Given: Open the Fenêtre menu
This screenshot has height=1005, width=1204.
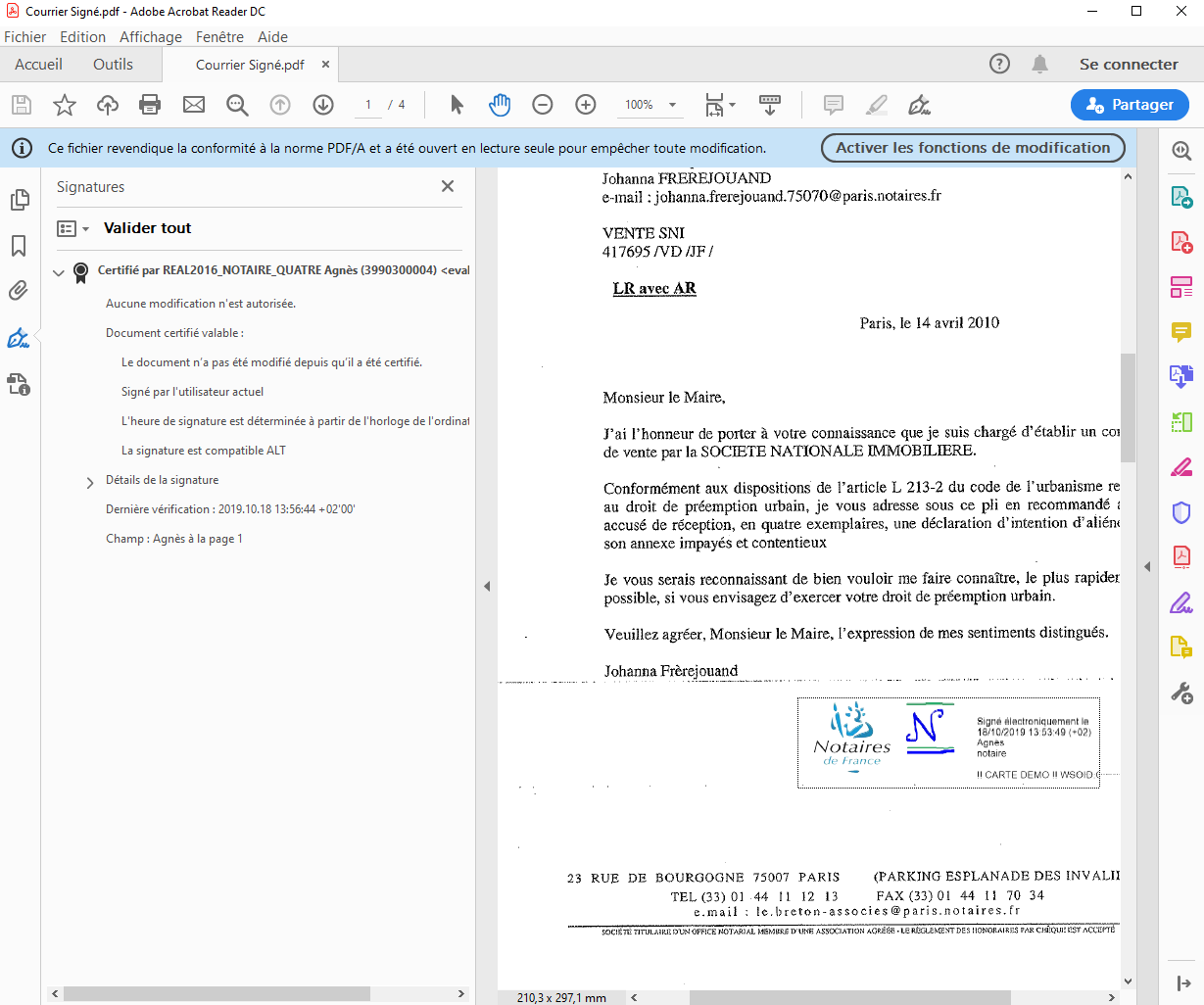Looking at the screenshot, I should (219, 37).
